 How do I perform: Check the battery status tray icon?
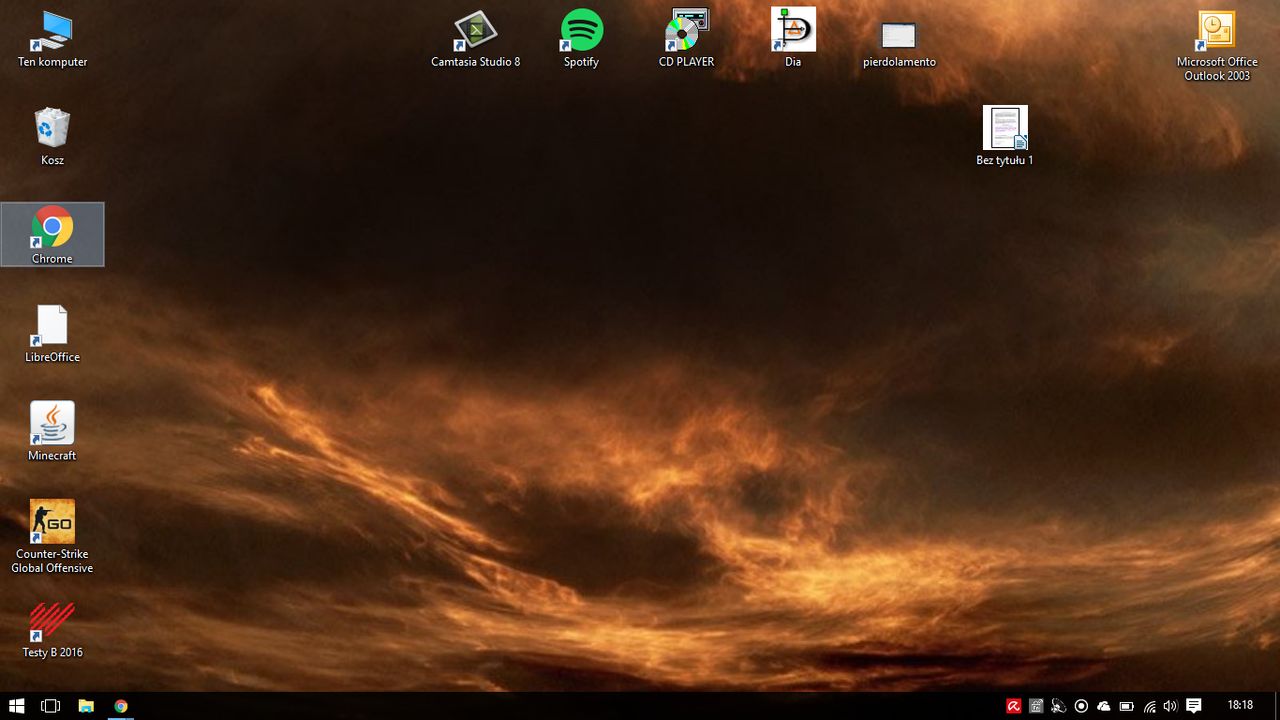(x=1126, y=706)
